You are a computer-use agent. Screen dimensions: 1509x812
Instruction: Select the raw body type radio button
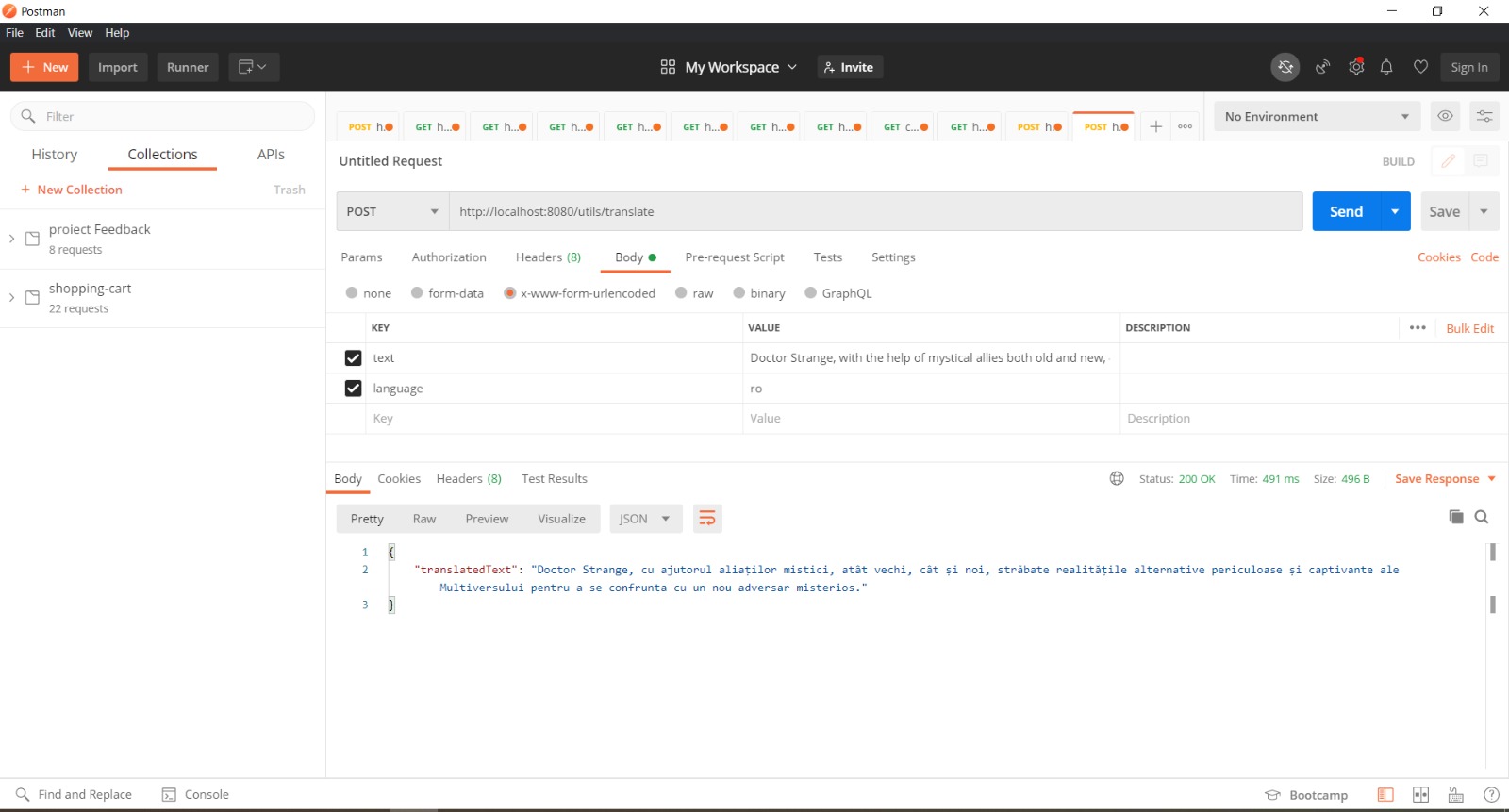pos(681,293)
